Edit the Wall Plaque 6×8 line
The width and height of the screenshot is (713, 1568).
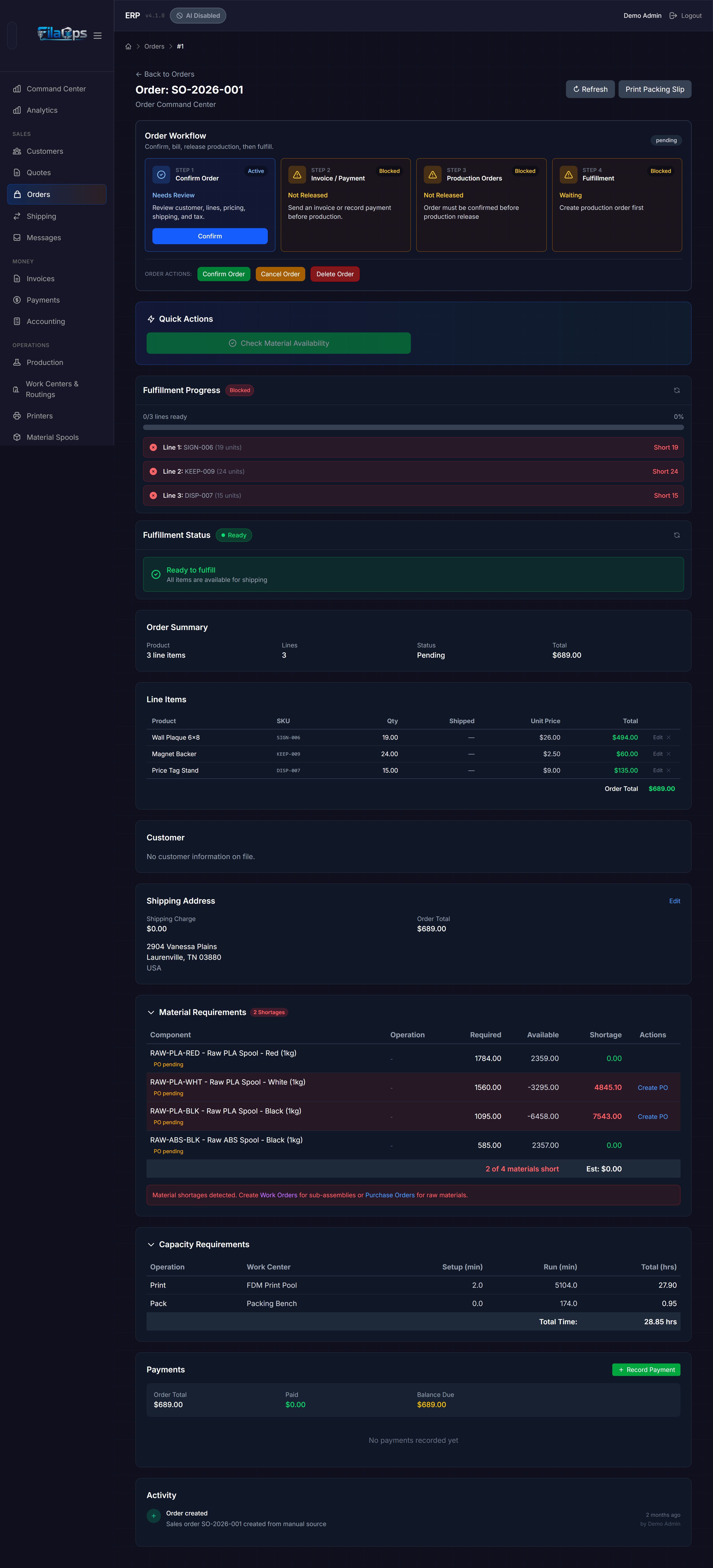click(658, 737)
